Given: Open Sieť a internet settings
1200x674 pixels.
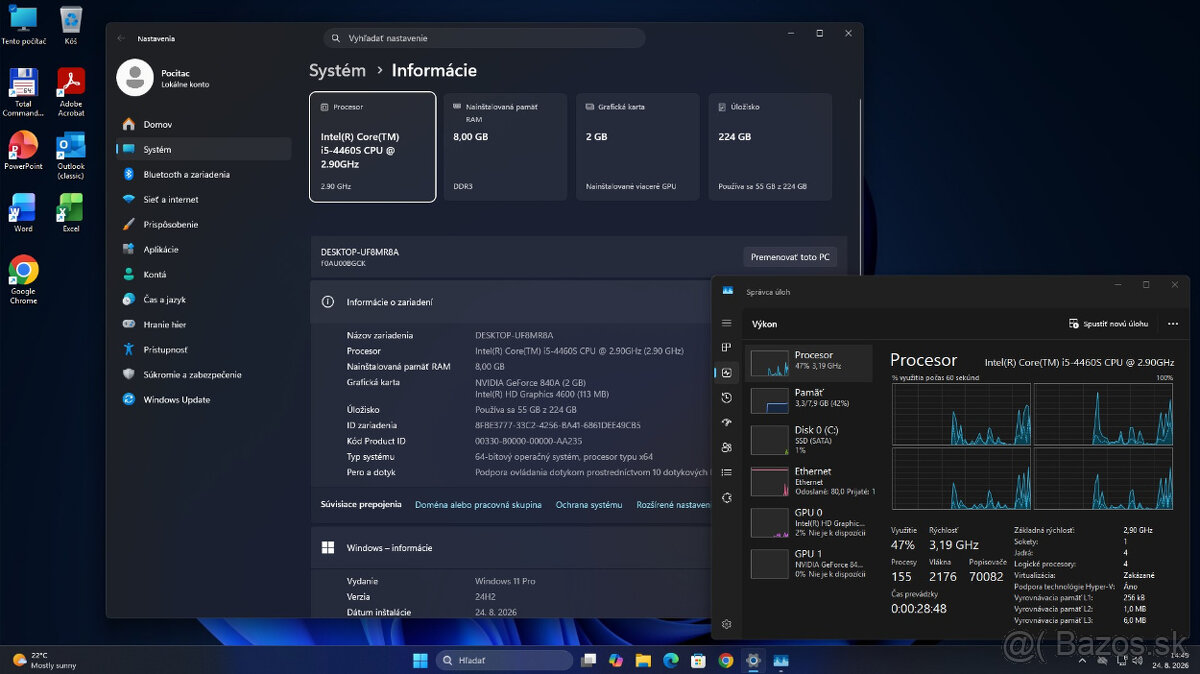Looking at the screenshot, I should [x=203, y=199].
